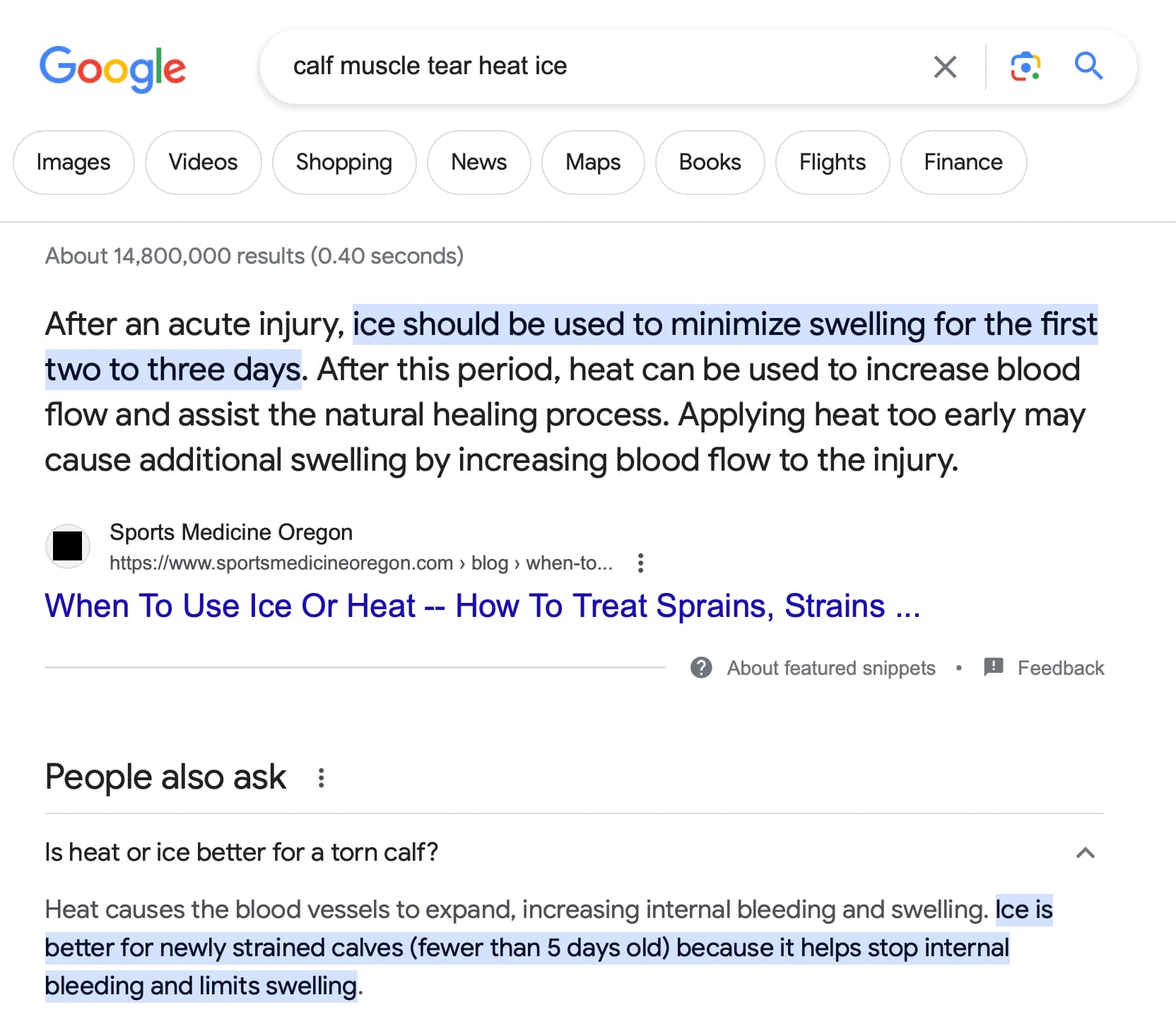Click the blue magnifying glass search icon
Viewport: 1176px width, 1012px height.
[1088, 66]
